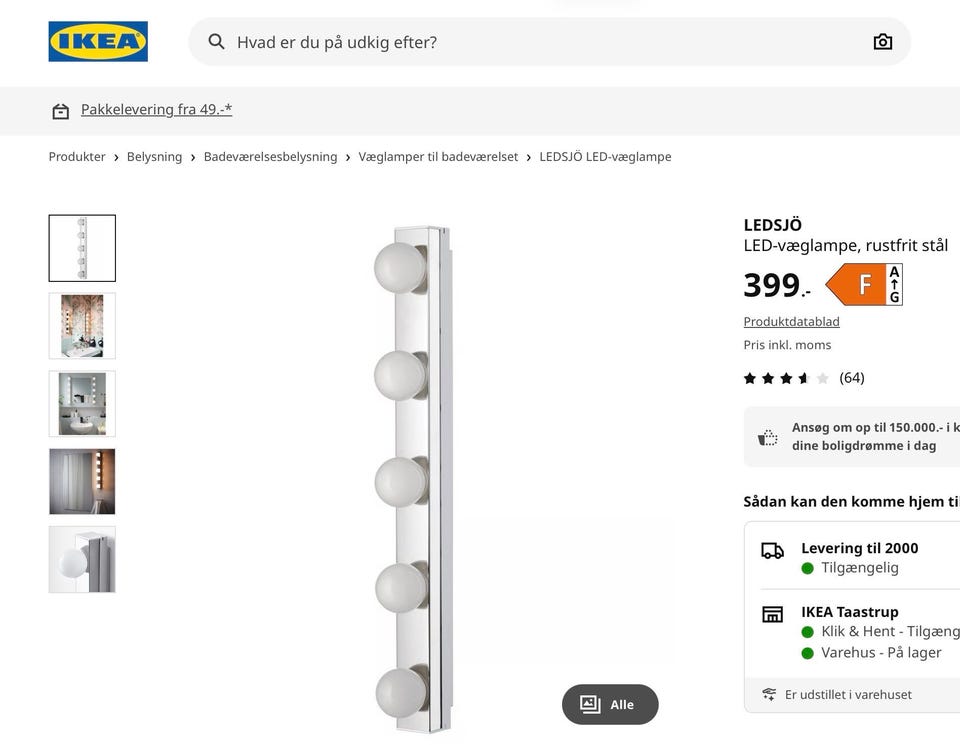Open camera visual search
960x745 pixels.
point(882,42)
